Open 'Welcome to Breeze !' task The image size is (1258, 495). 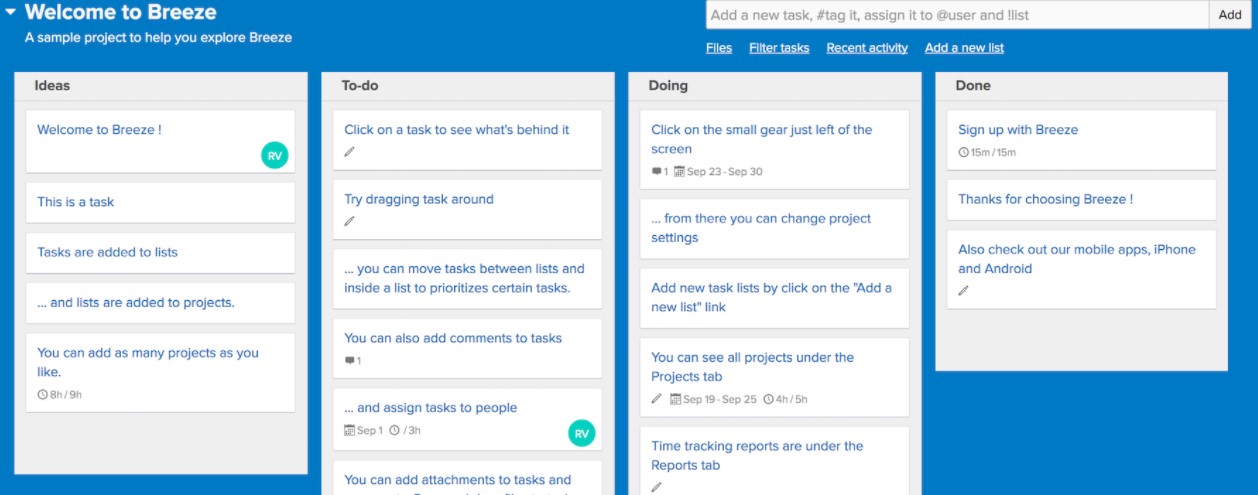[160, 141]
